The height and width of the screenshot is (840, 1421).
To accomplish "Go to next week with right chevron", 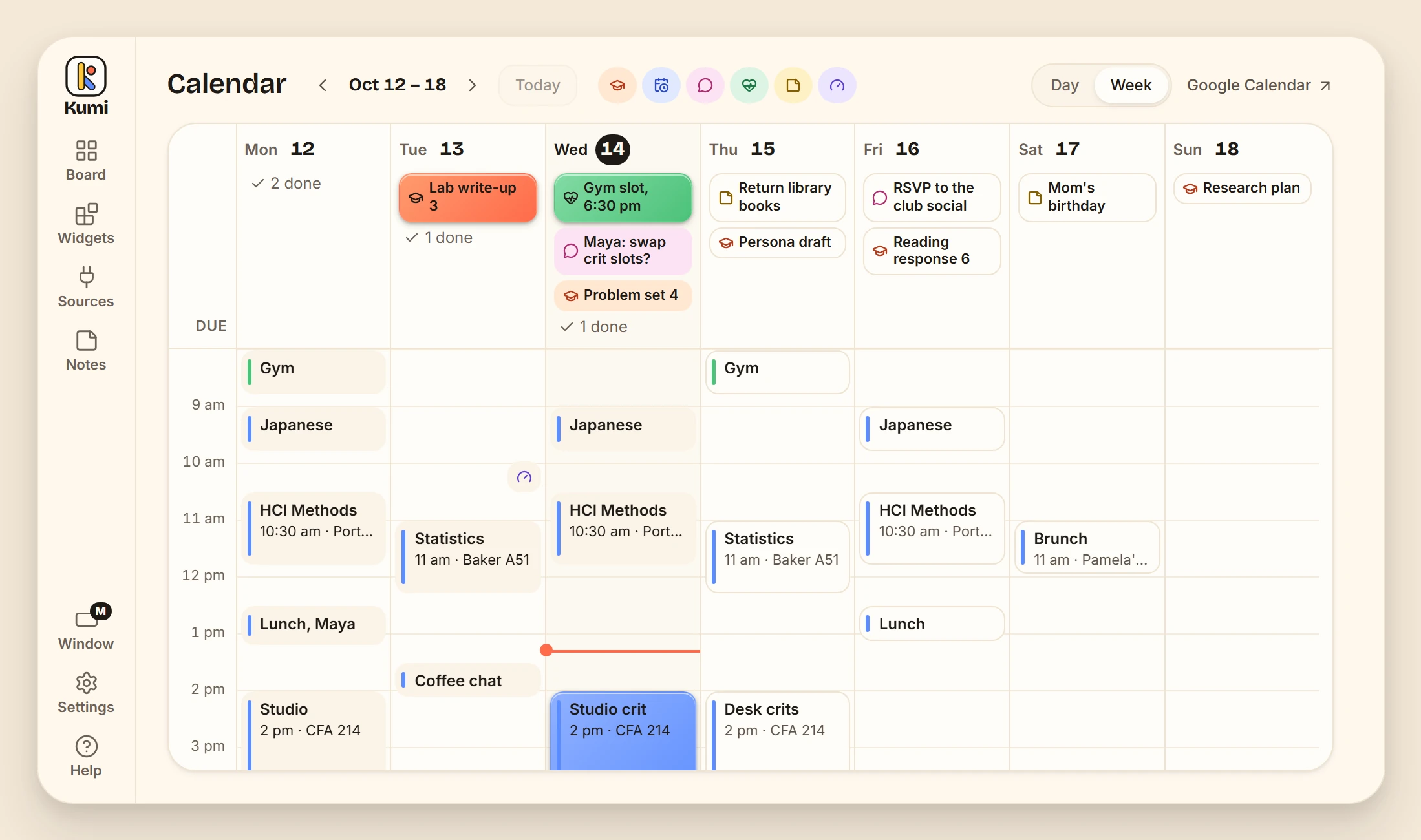I will pos(473,85).
